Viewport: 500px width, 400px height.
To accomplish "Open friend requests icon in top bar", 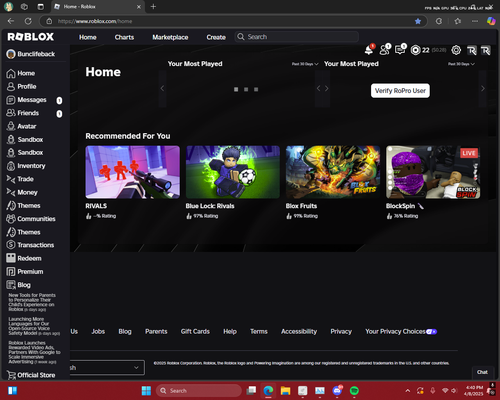I will [385, 50].
